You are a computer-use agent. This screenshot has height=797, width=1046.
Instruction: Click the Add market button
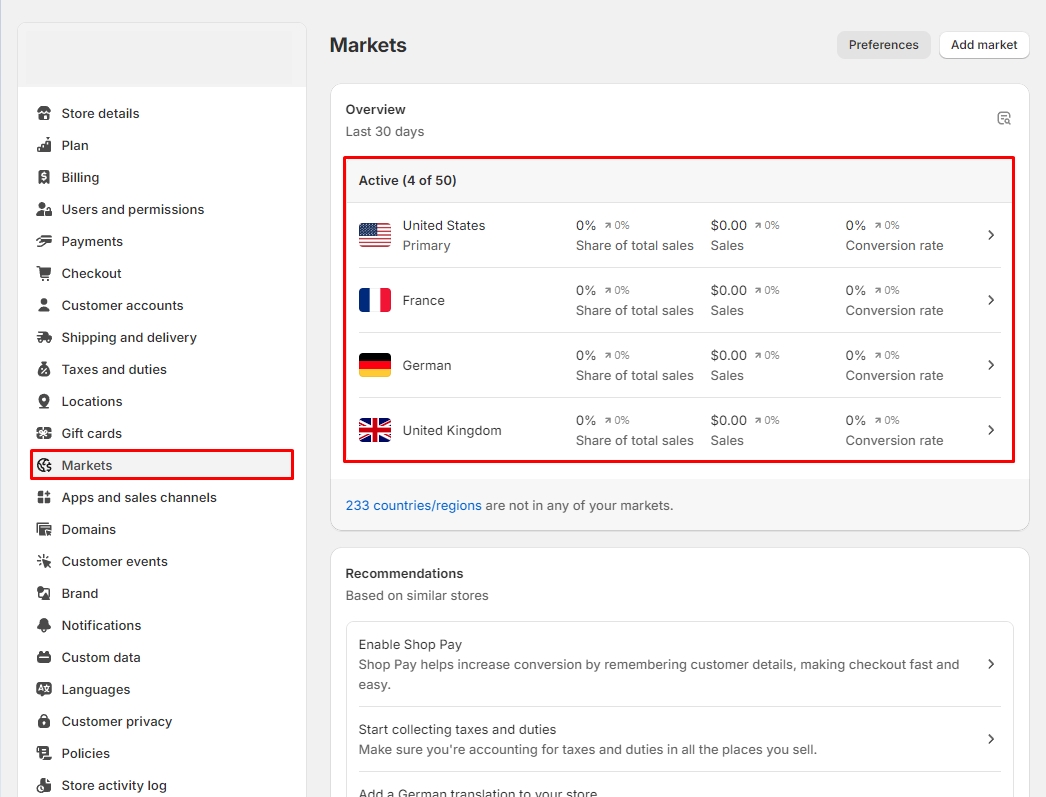point(984,45)
